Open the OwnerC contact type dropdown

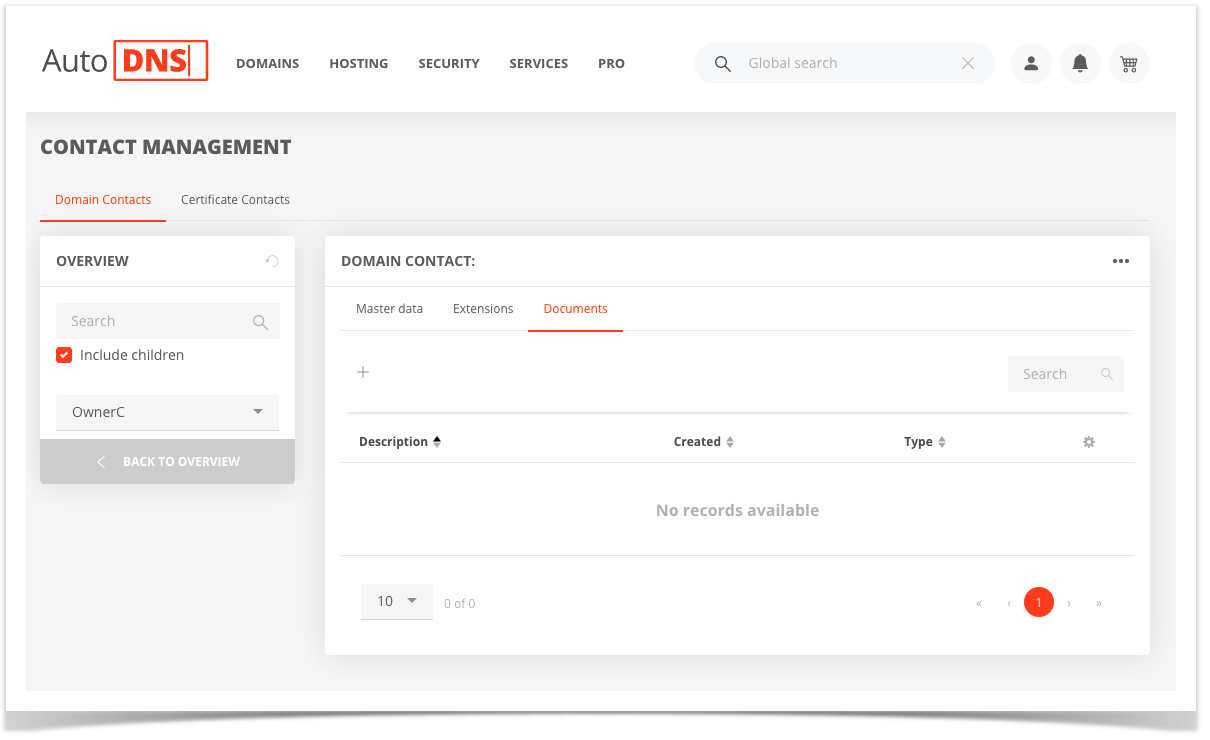tap(167, 412)
